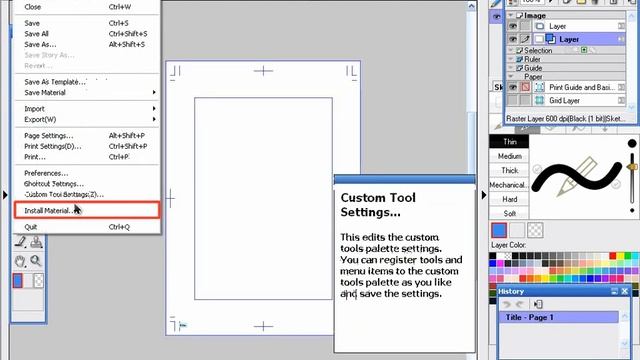Viewport: 640px width, 360px height.
Task: Select the transparent swatch above Layer Color
Action: (535, 230)
